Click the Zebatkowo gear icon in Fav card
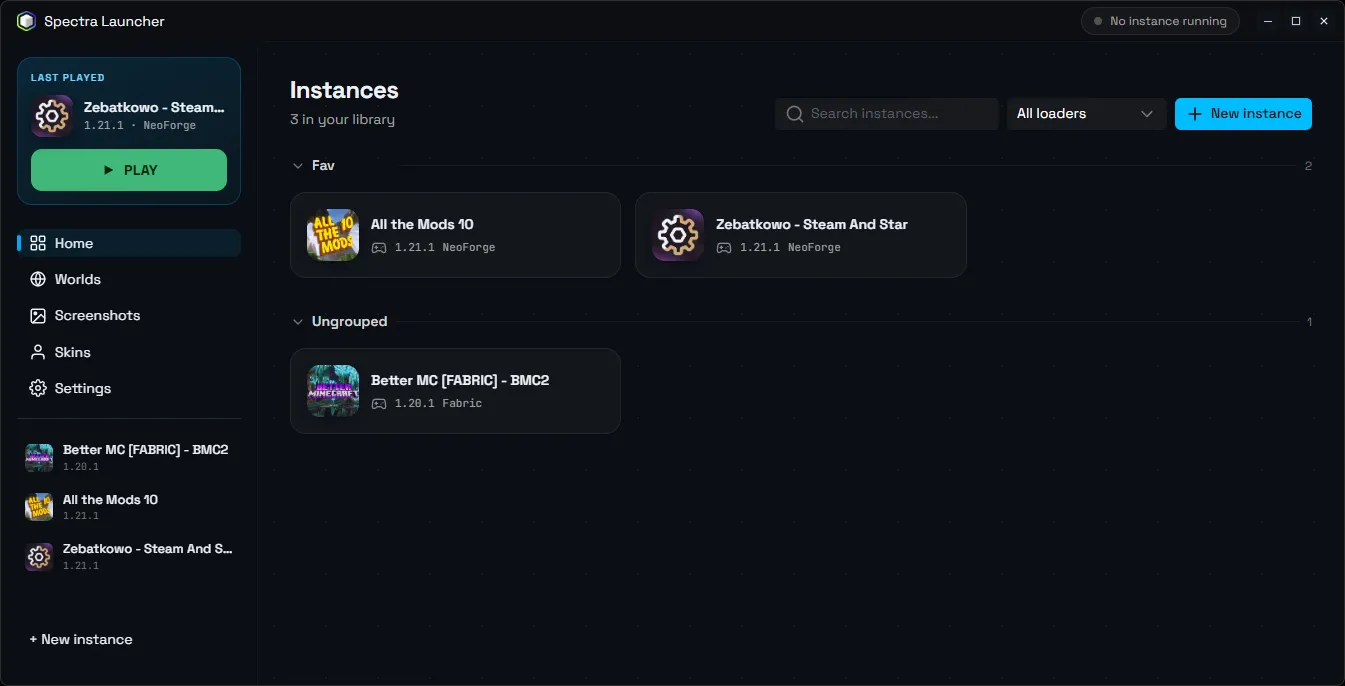1345x686 pixels. click(x=678, y=235)
